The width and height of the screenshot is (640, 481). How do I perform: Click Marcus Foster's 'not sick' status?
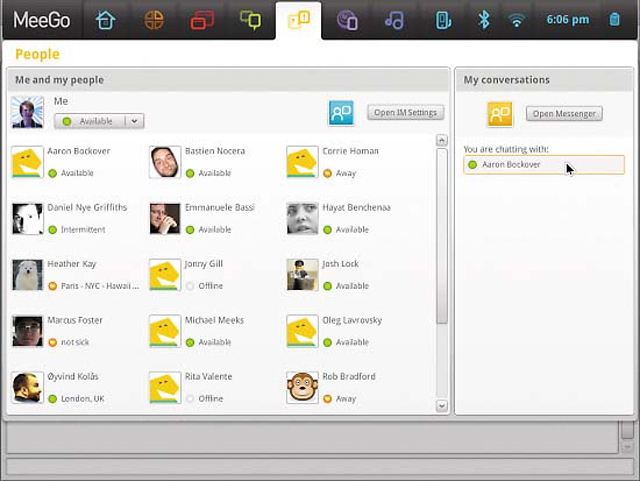coord(75,342)
